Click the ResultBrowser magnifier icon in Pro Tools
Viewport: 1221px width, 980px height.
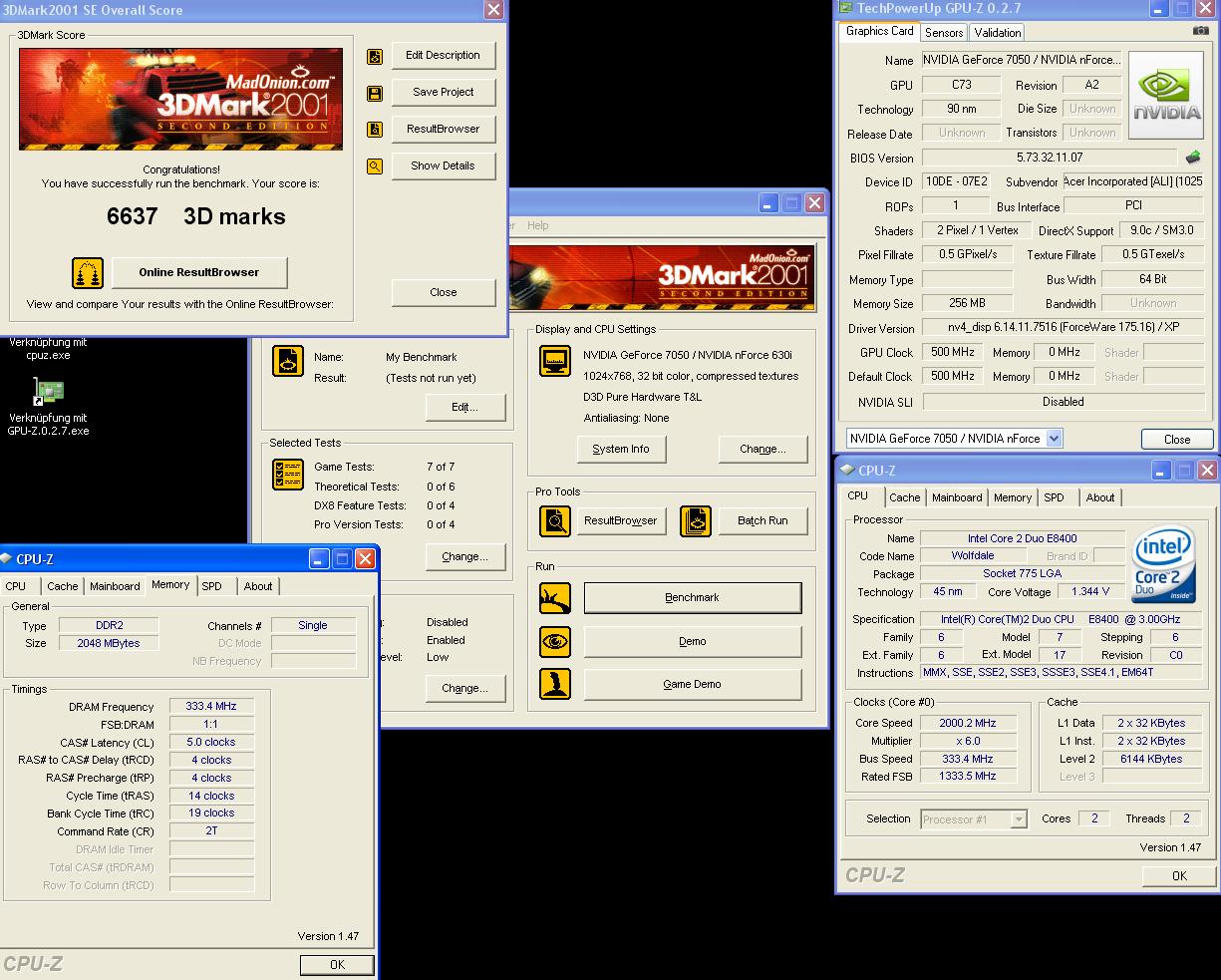tap(555, 521)
